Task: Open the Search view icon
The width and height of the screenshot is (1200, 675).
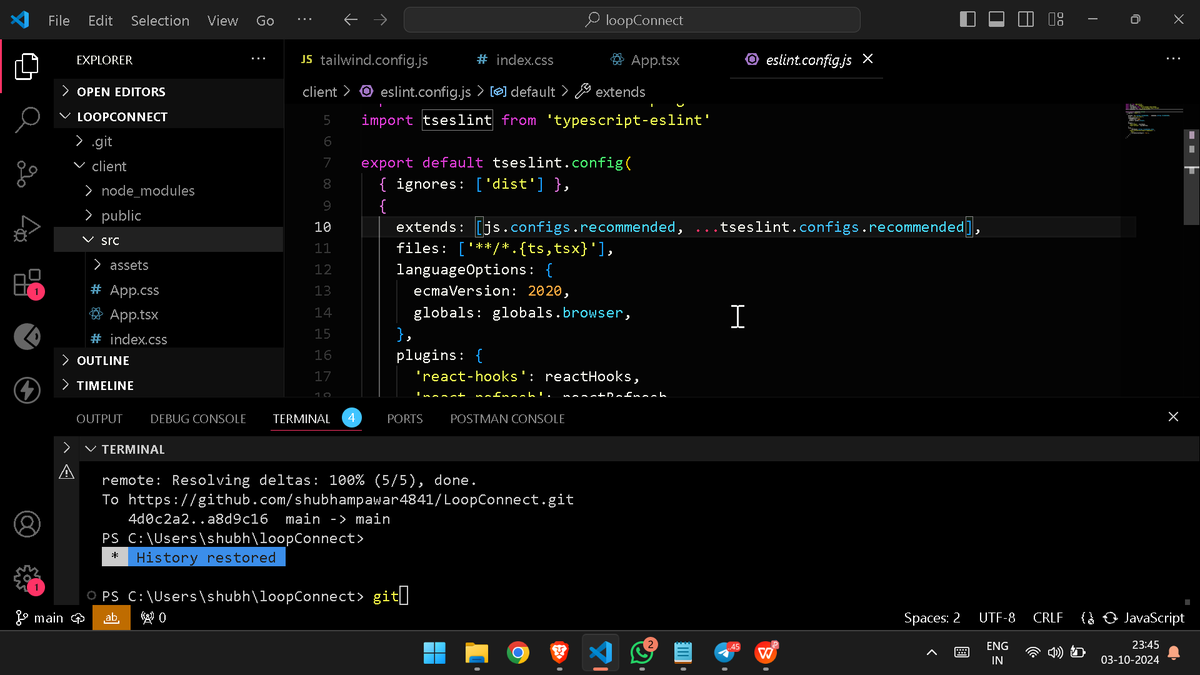Action: 27,120
